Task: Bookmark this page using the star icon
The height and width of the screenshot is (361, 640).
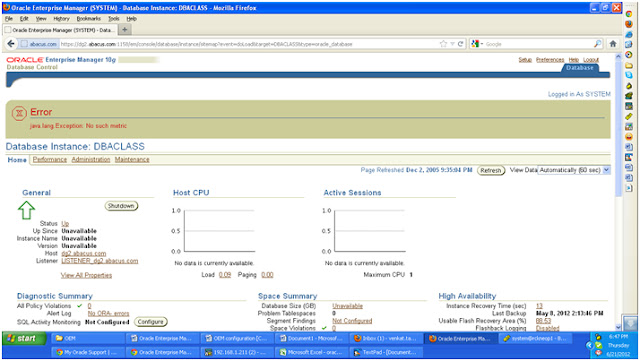Action: click(444, 44)
